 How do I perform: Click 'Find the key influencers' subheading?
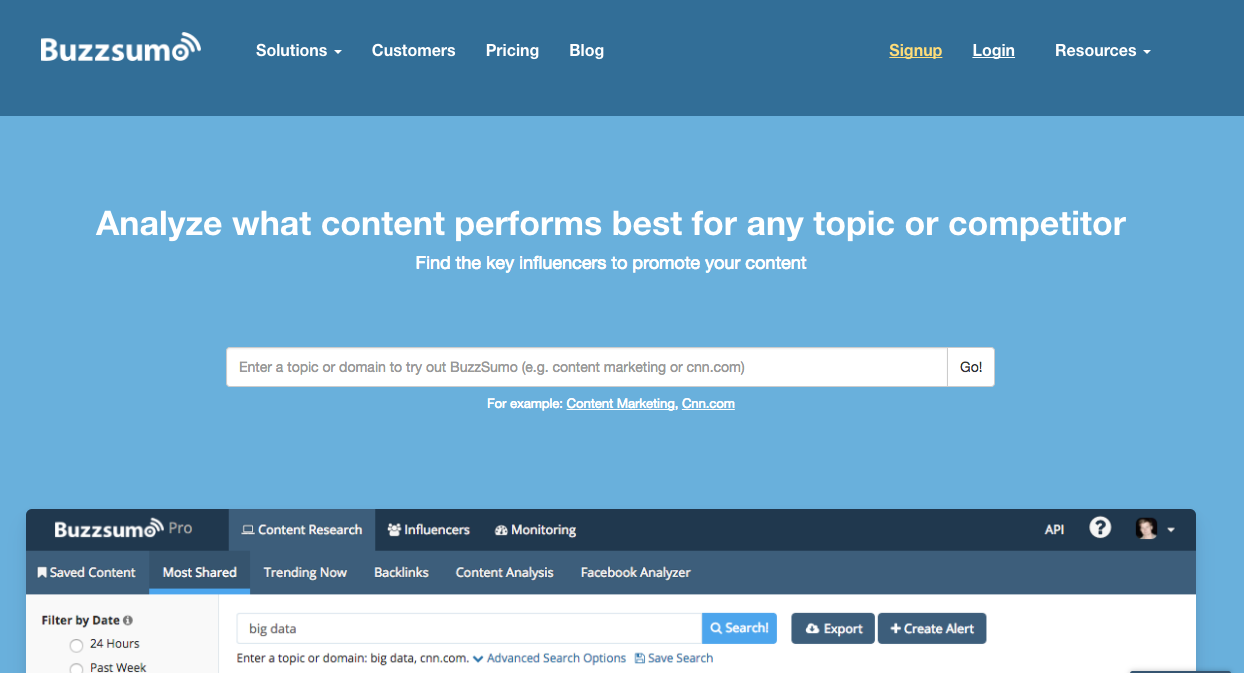coord(611,263)
